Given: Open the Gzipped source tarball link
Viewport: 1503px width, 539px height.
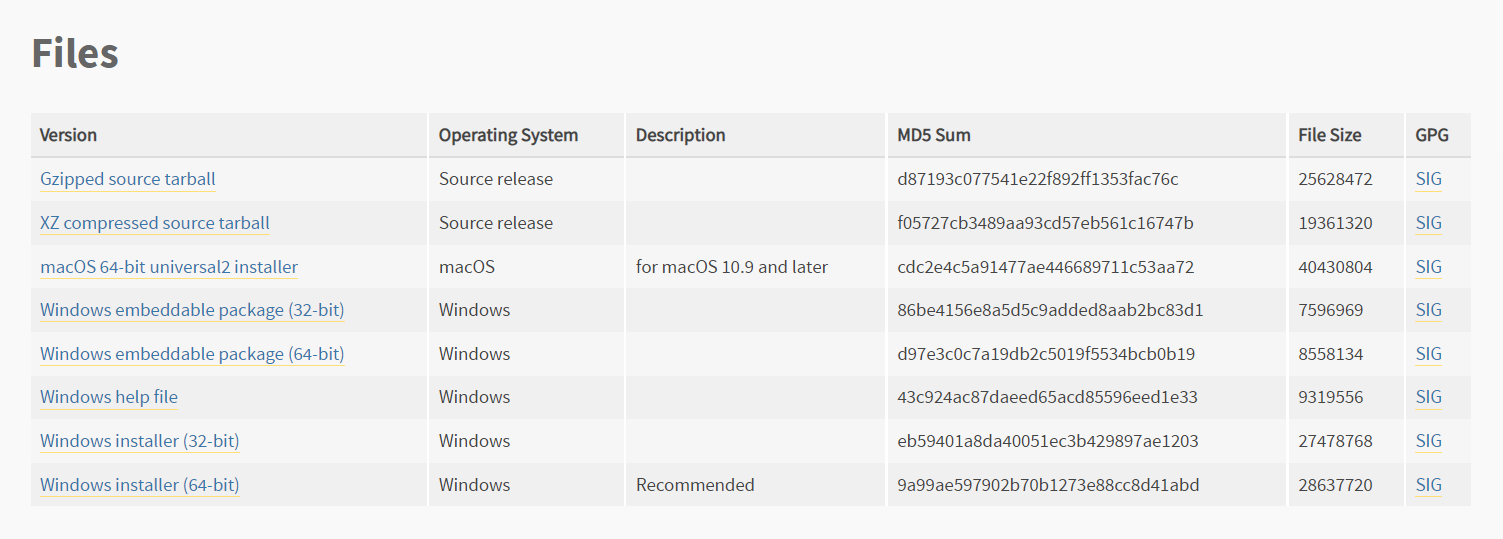Looking at the screenshot, I should point(128,179).
